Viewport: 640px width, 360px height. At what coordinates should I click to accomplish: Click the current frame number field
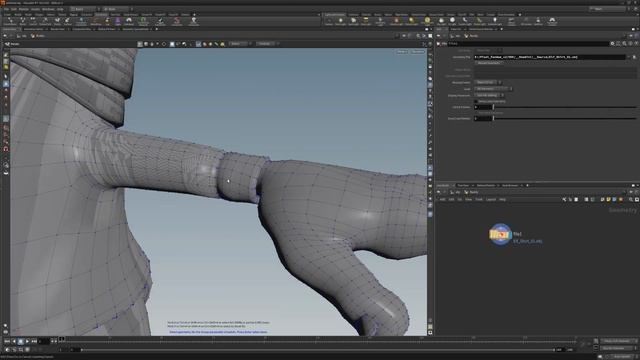point(44,341)
